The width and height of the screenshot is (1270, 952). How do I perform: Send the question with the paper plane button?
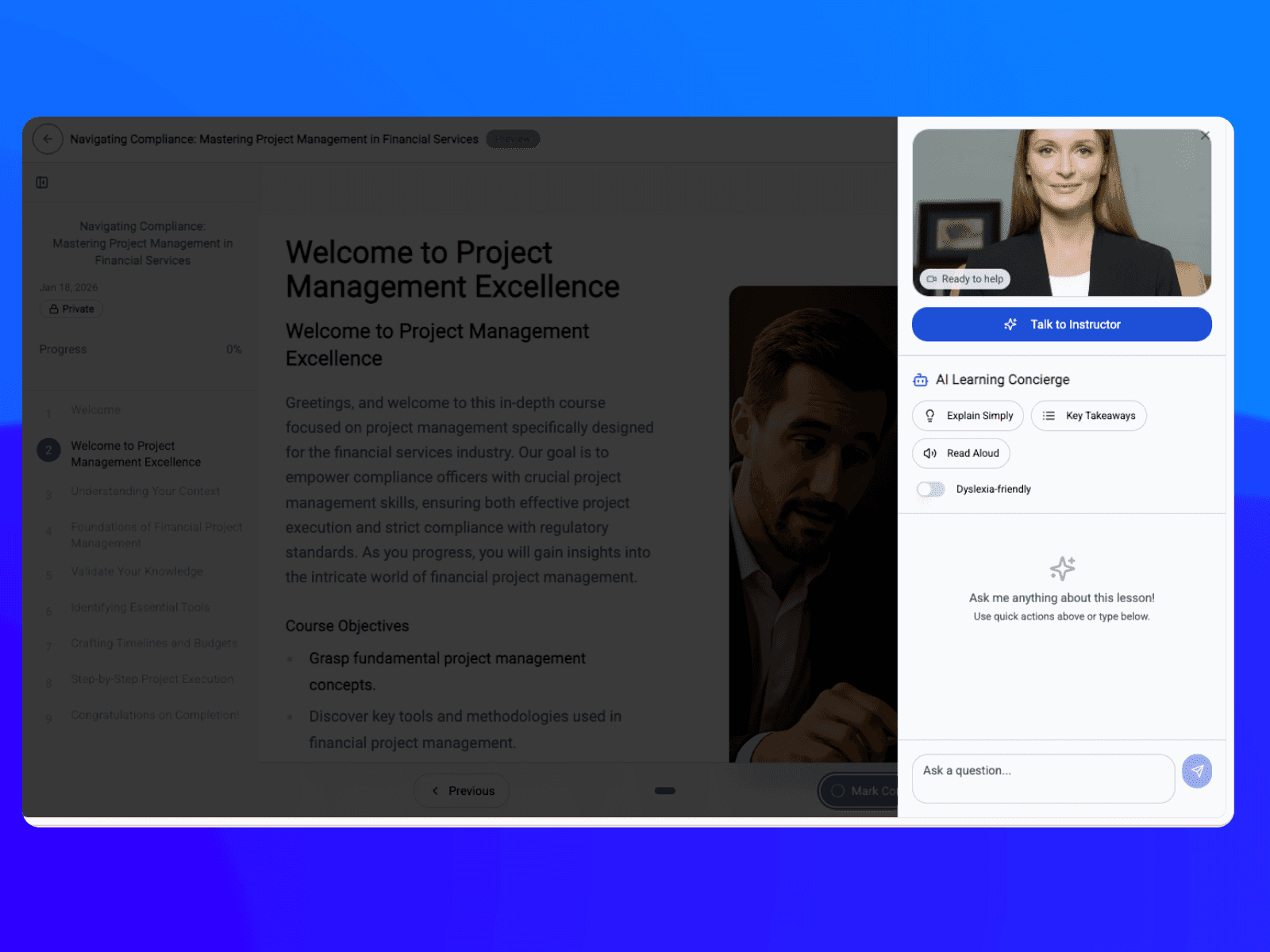click(x=1196, y=771)
